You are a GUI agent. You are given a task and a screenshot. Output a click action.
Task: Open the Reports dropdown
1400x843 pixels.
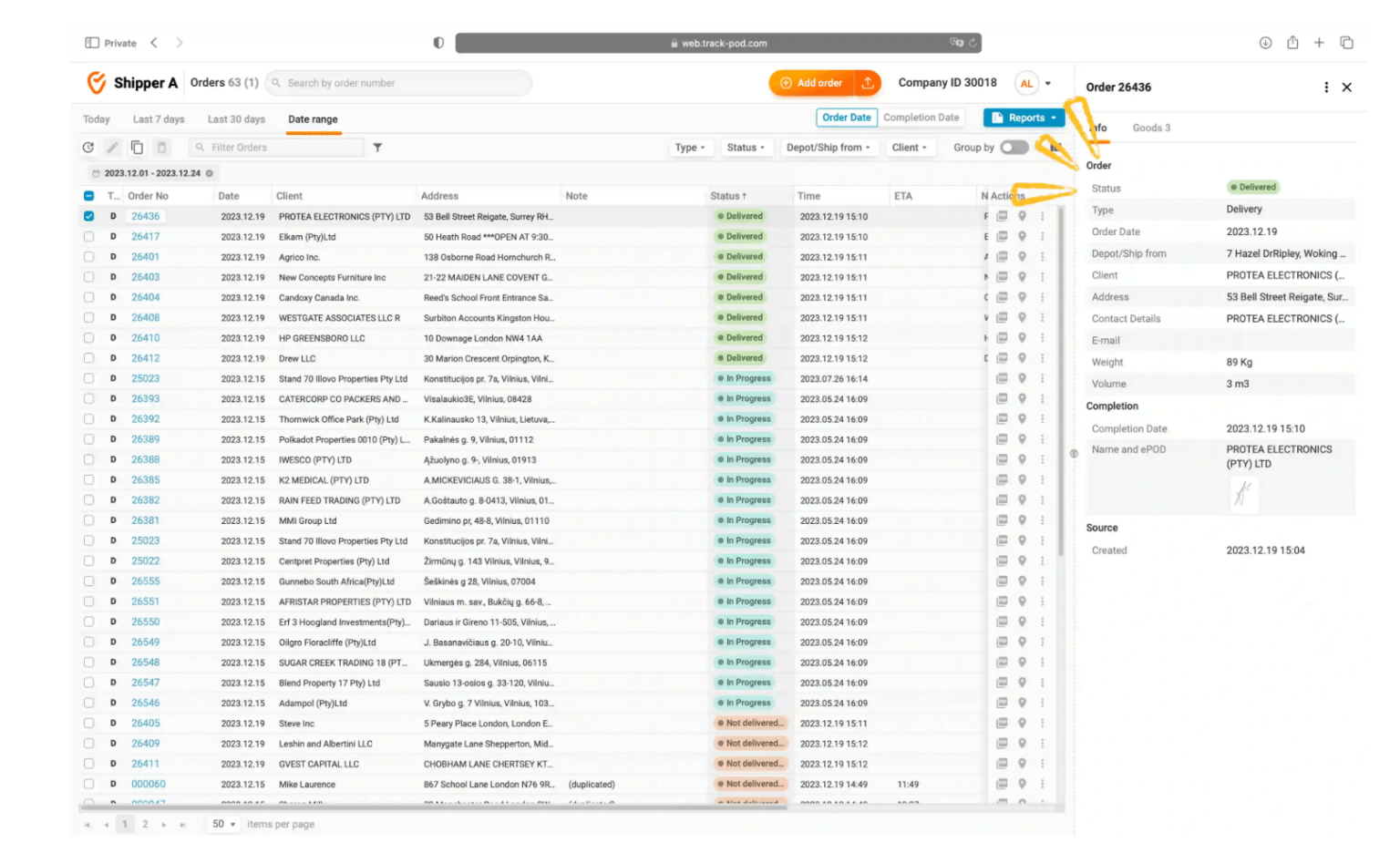(1024, 118)
